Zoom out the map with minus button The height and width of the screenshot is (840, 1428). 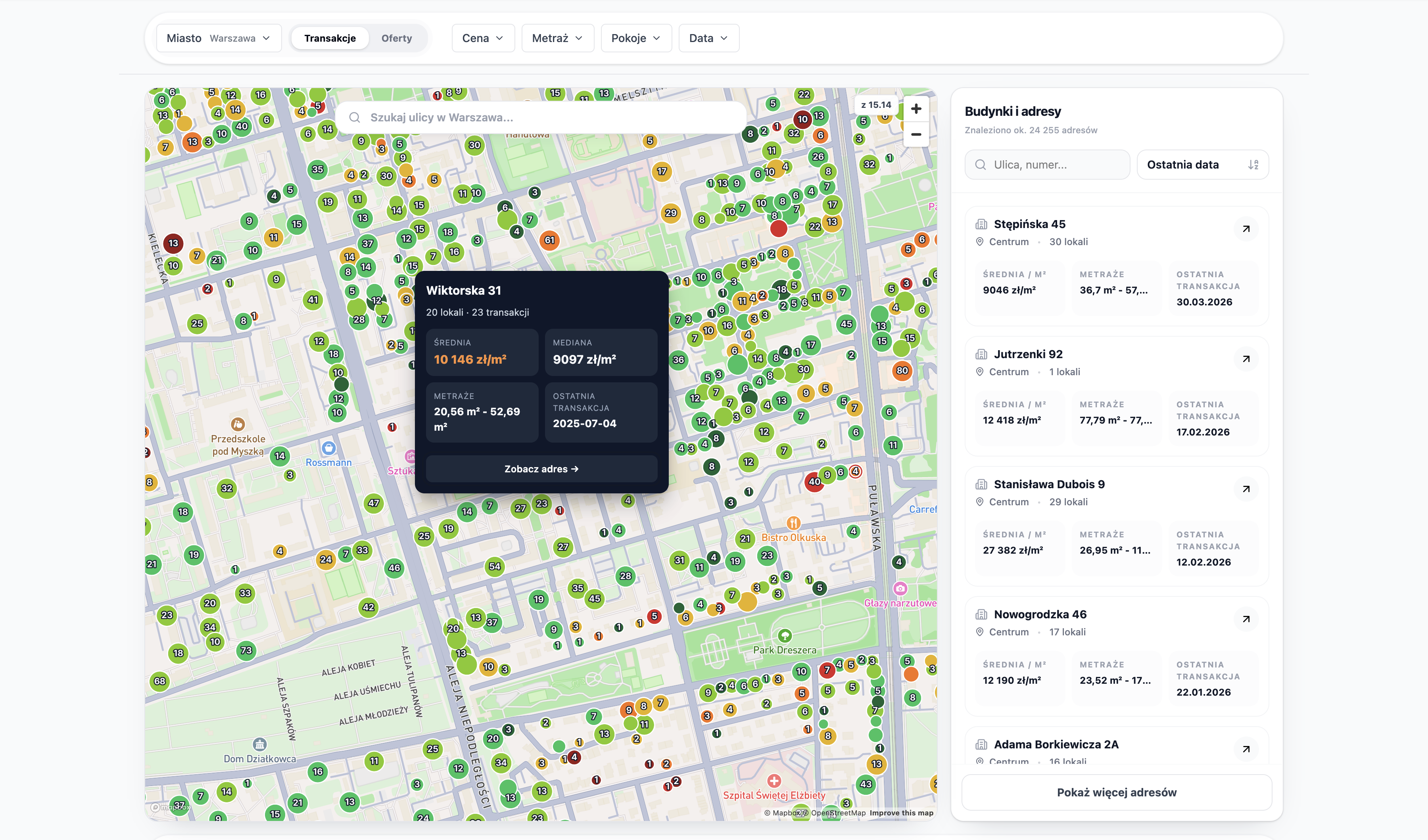[x=916, y=135]
